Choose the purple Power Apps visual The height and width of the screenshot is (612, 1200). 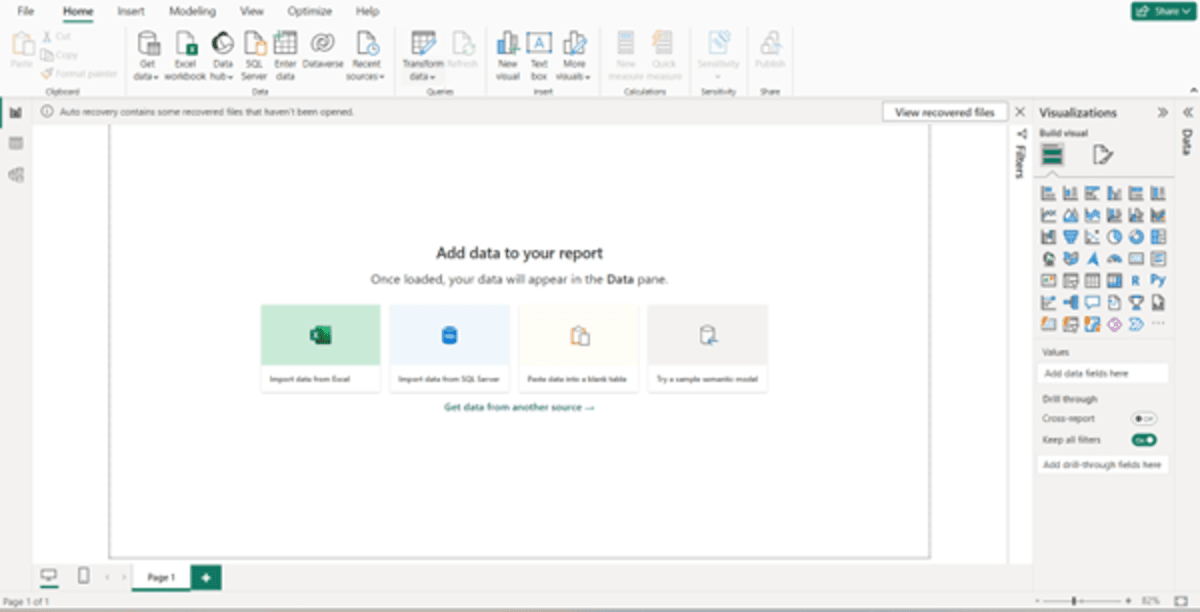(x=1114, y=324)
